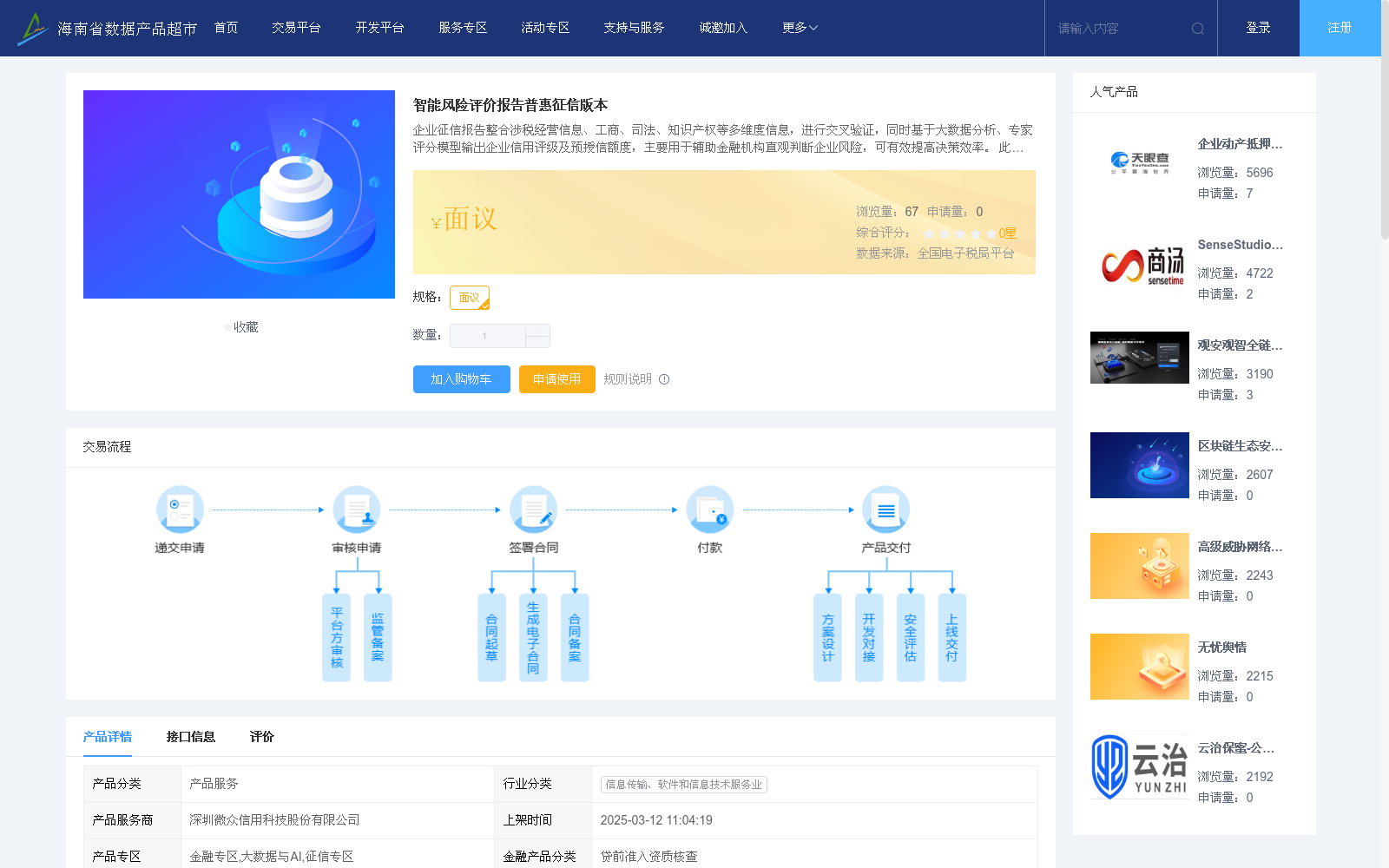Click the 平台方审核 sub-step box
Screen dimensions: 1389x868
click(337, 638)
